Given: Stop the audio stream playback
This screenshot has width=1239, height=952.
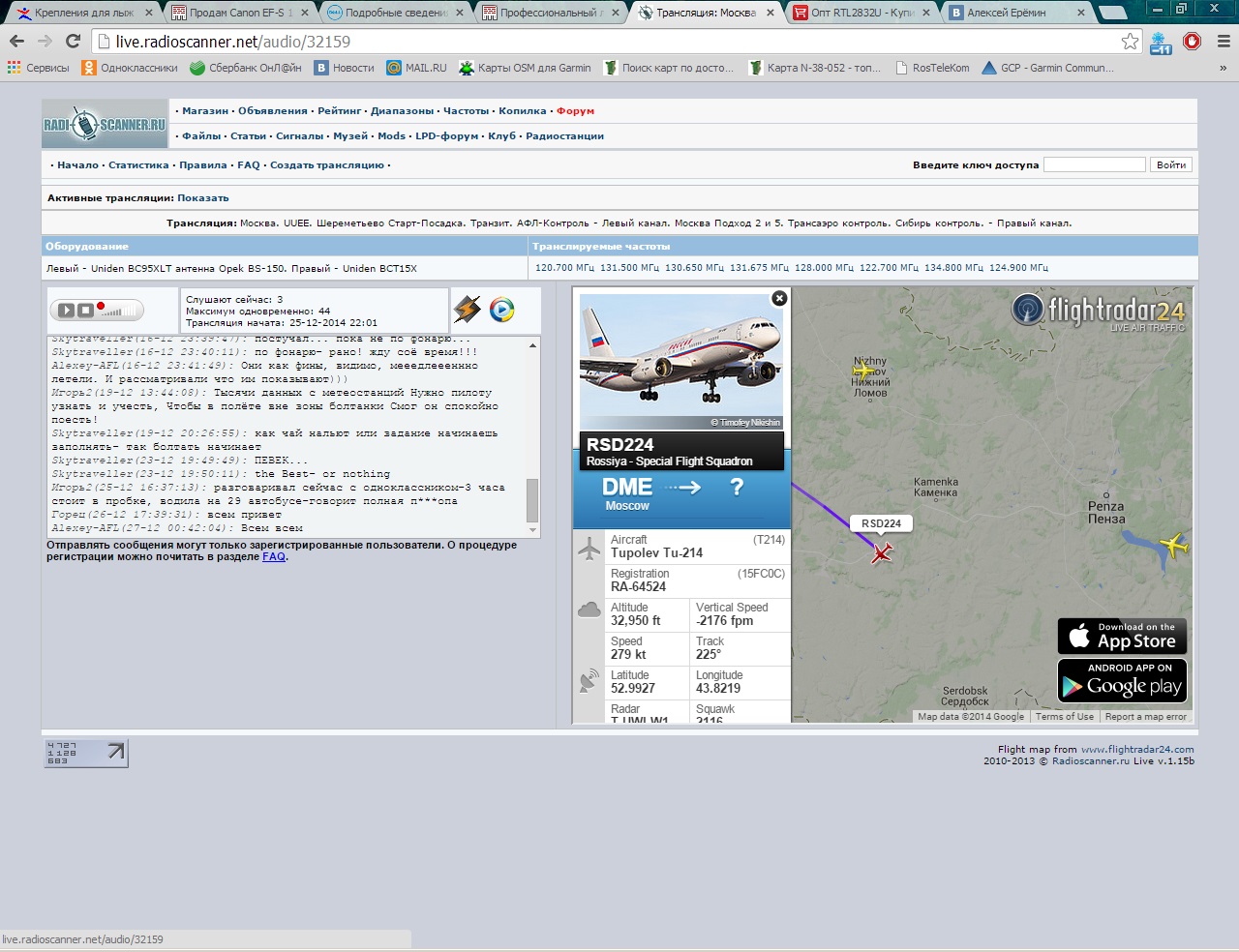Looking at the screenshot, I should (x=85, y=311).
